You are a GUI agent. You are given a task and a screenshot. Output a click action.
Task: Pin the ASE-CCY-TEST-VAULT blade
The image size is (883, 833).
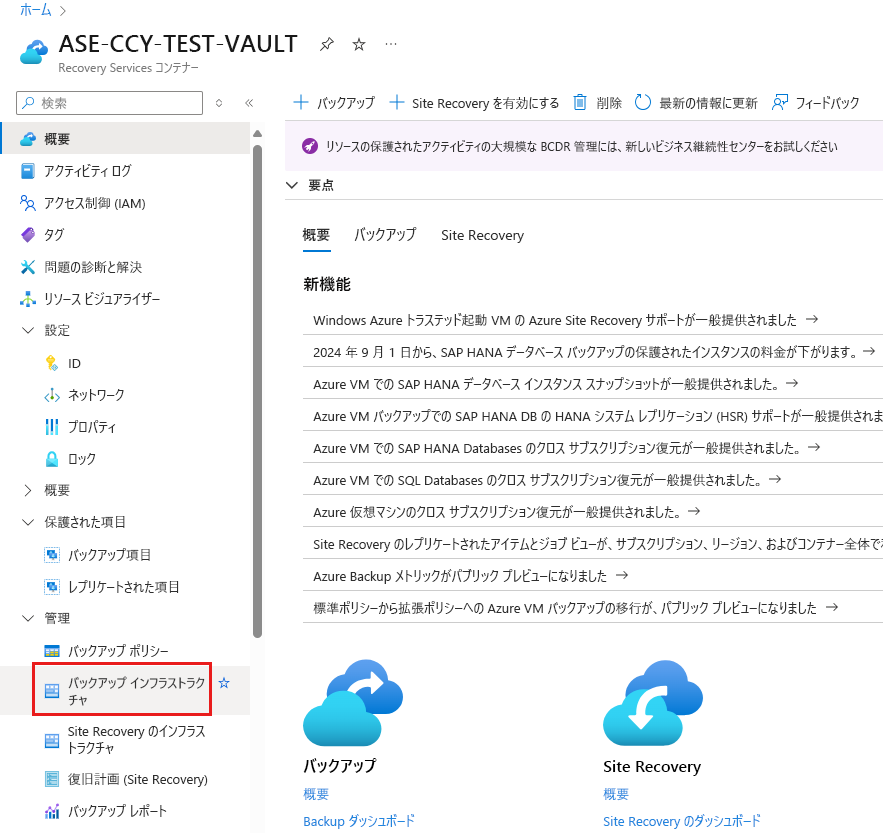point(327,44)
